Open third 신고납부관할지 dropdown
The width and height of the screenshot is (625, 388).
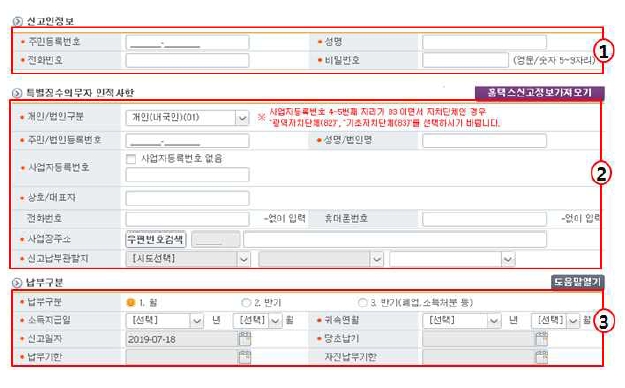452,259
